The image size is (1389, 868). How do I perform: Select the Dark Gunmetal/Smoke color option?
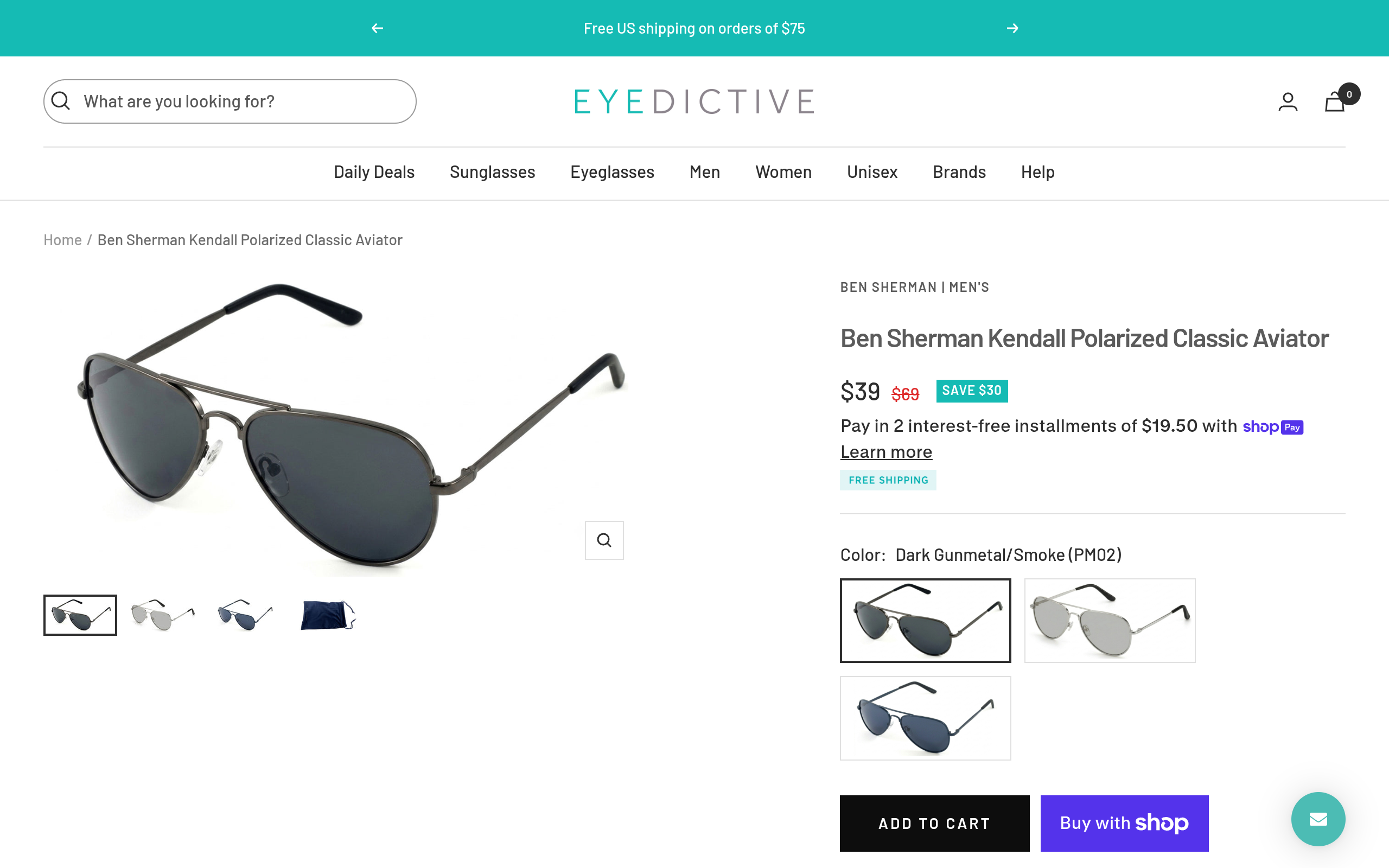click(925, 620)
